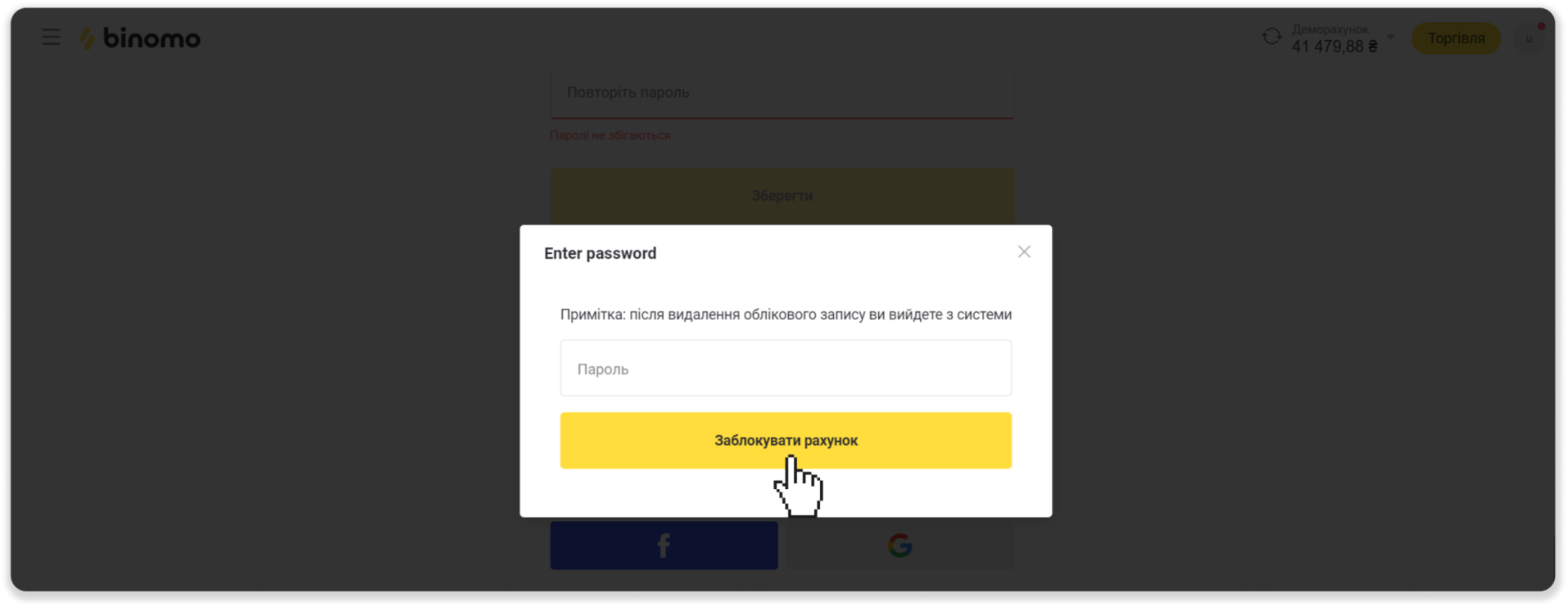Click the Примітка note text

point(786,315)
